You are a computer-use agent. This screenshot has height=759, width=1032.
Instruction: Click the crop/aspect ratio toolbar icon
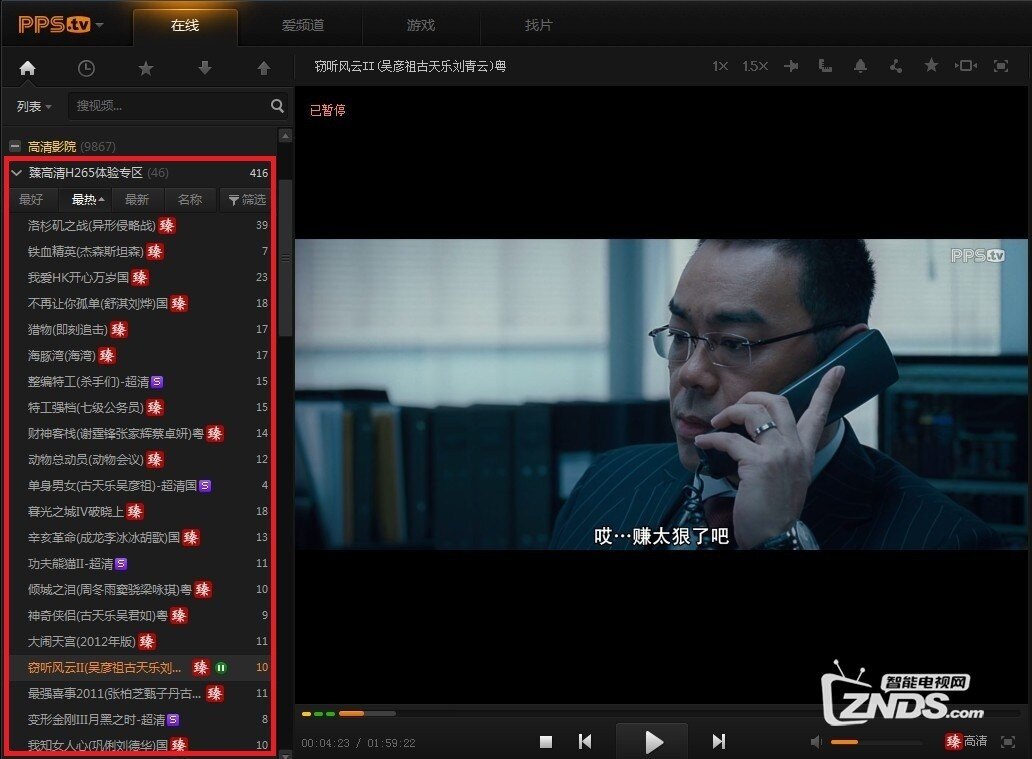coord(825,66)
